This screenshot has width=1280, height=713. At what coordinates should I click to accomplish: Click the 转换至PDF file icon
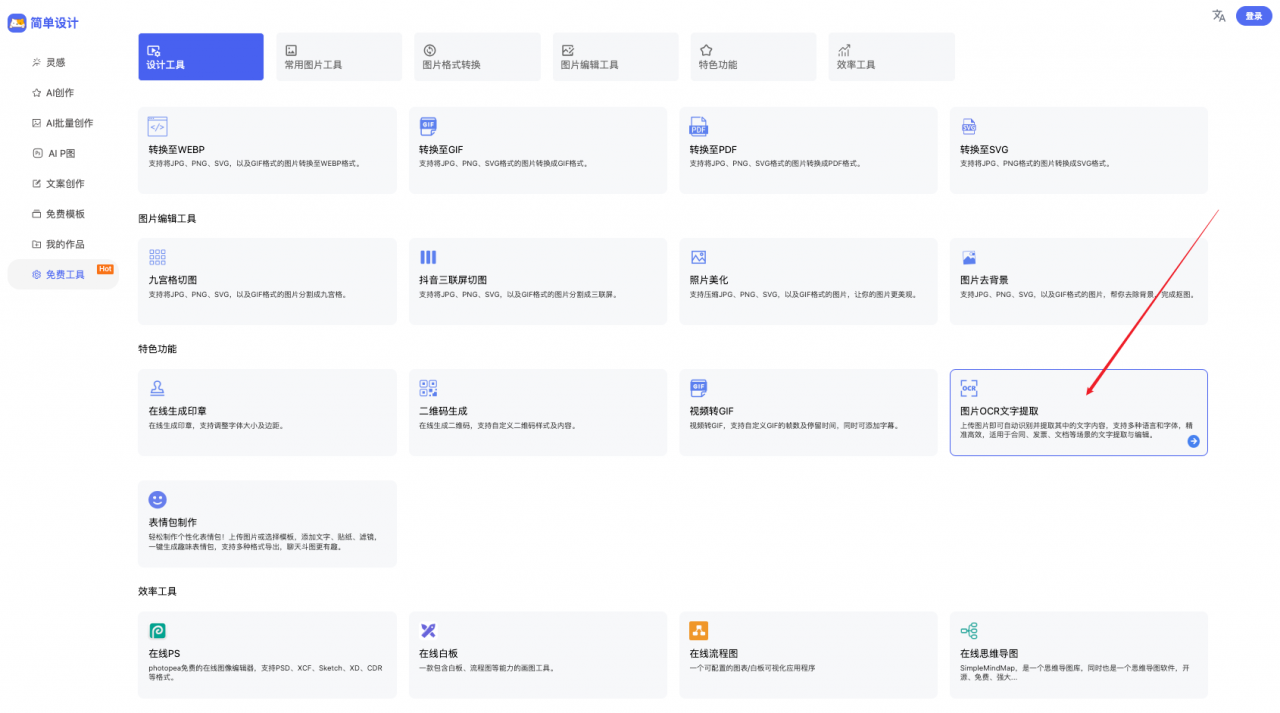(x=698, y=127)
